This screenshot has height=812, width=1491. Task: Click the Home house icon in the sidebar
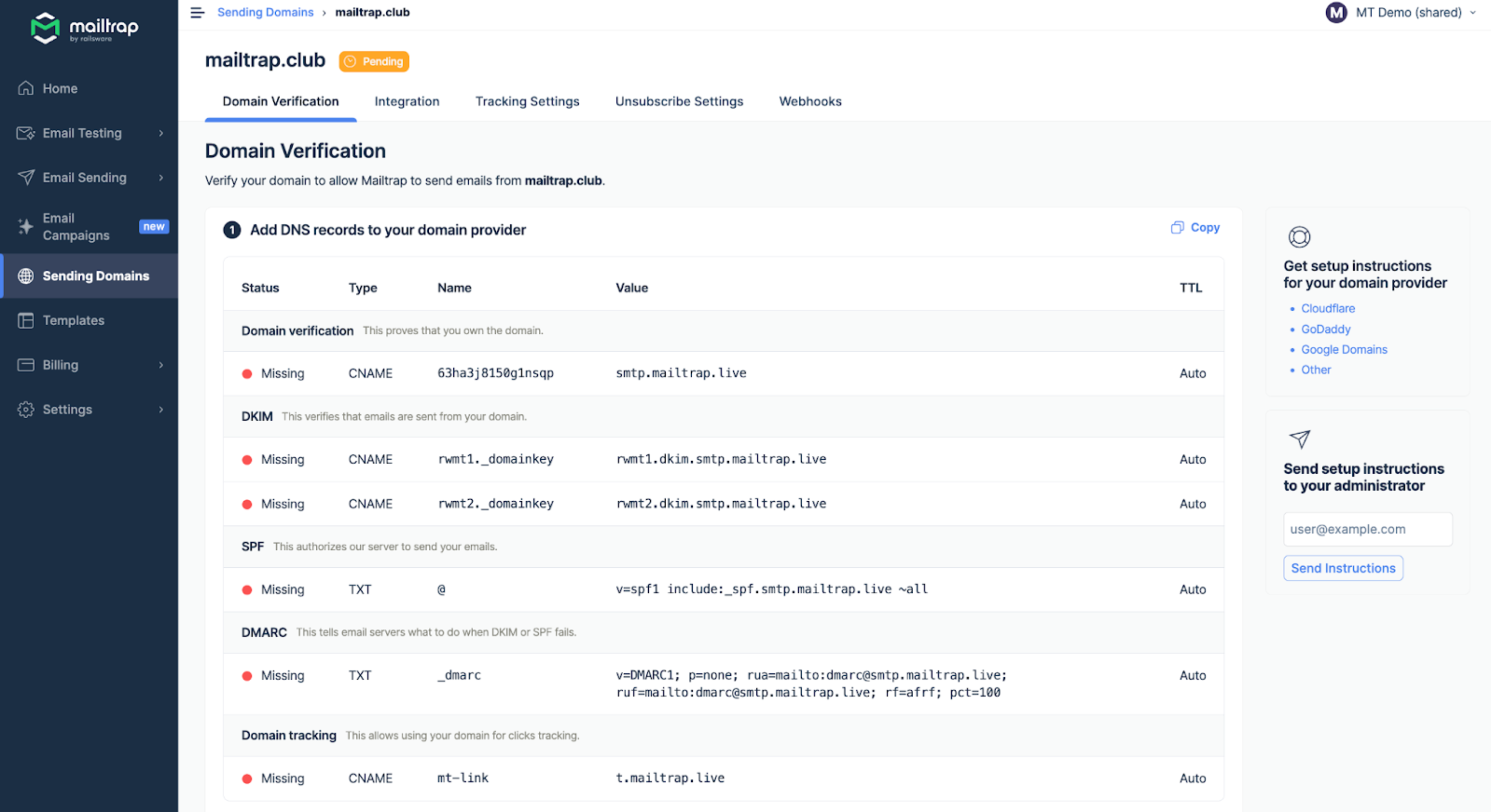coord(26,88)
